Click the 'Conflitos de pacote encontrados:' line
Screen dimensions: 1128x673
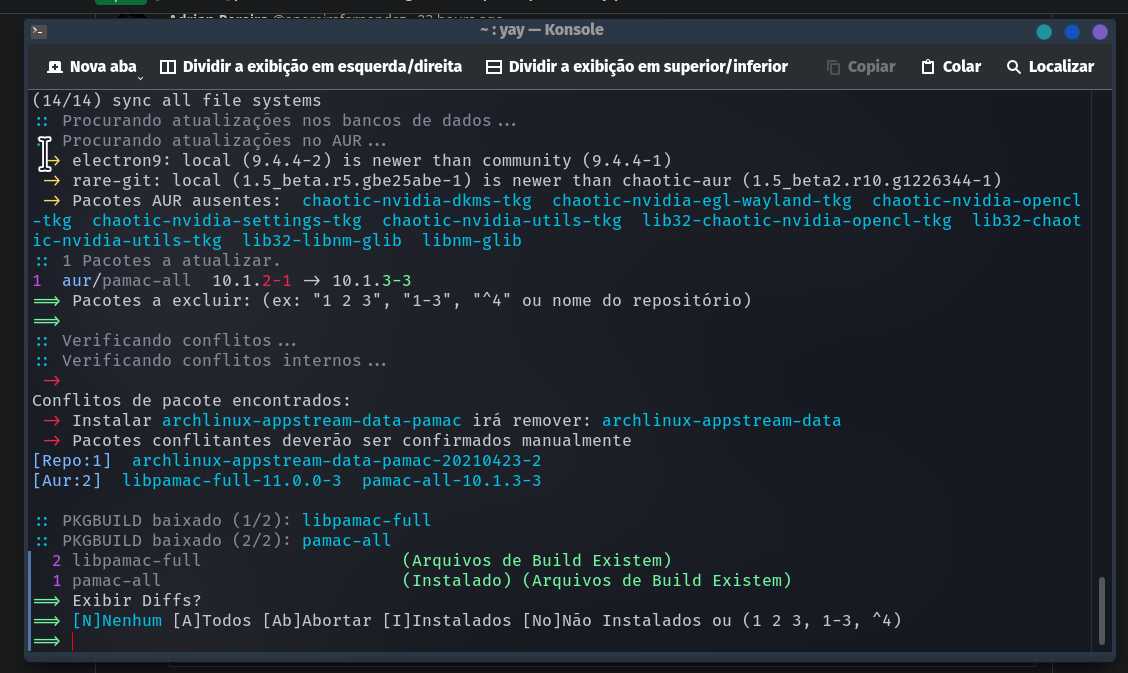click(191, 400)
